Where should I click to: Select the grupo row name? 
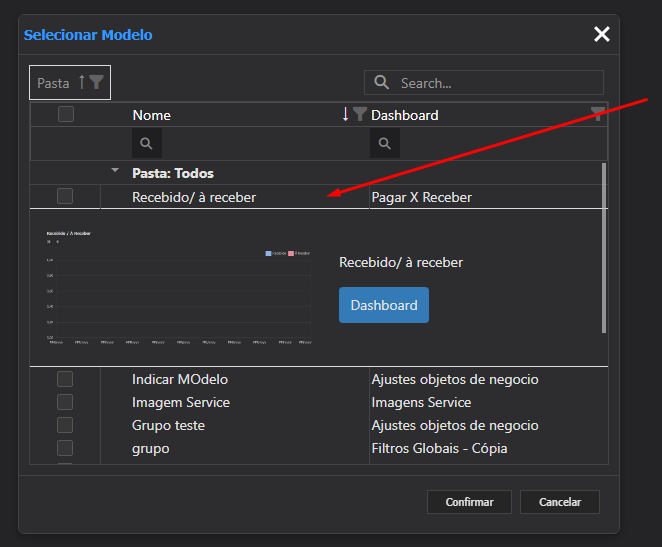(151, 448)
